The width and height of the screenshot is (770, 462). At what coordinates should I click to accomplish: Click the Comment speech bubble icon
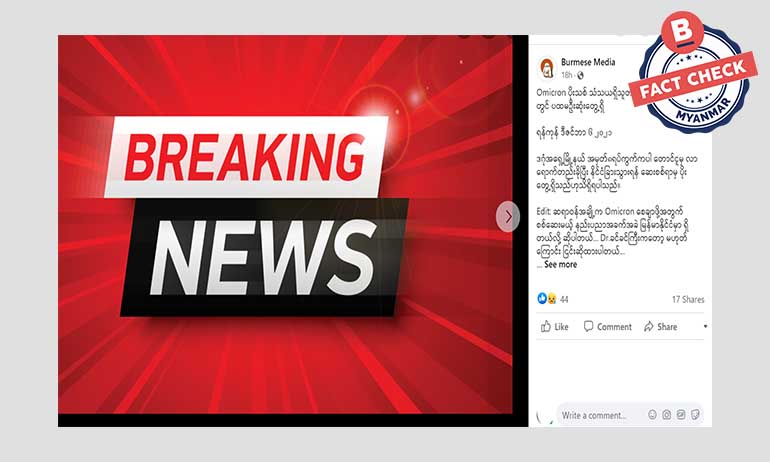coord(588,326)
